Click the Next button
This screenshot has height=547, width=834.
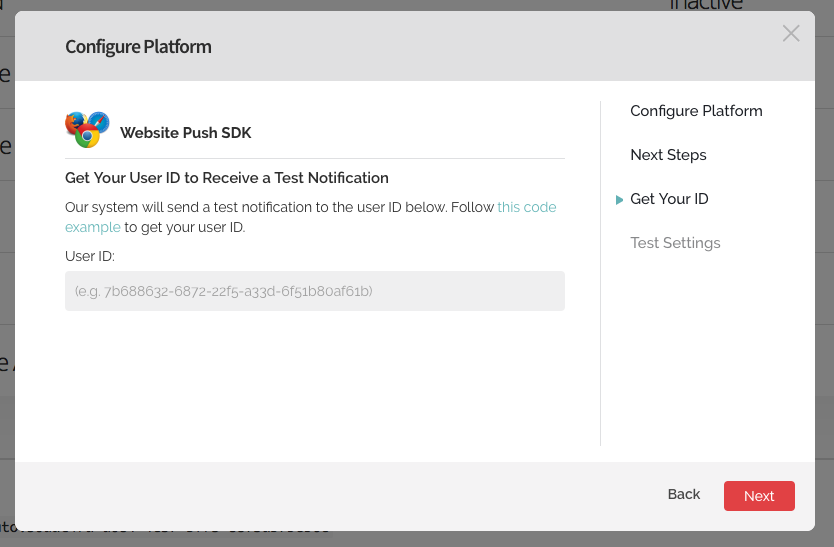(759, 496)
